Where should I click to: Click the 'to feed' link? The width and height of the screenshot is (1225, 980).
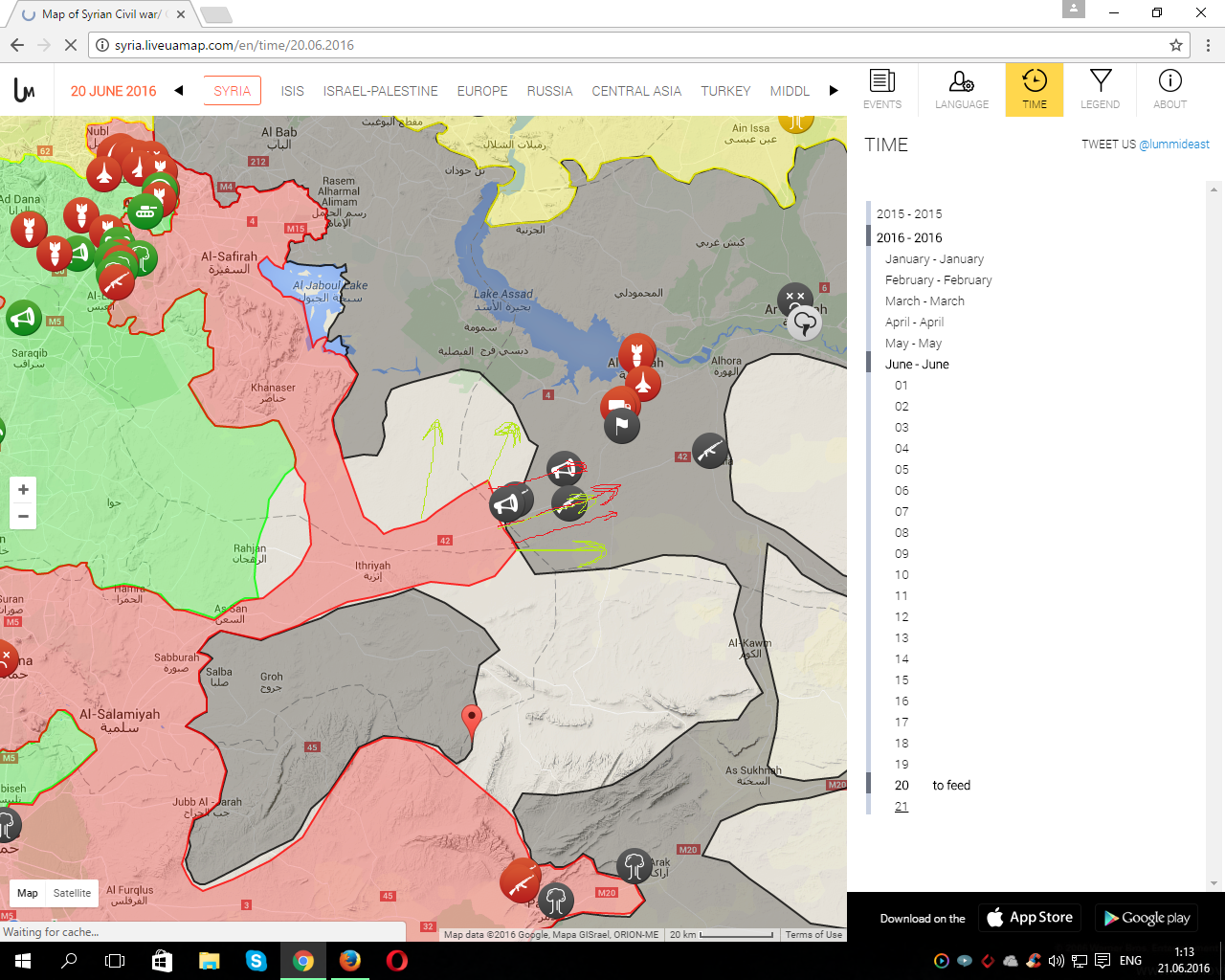coord(951,786)
